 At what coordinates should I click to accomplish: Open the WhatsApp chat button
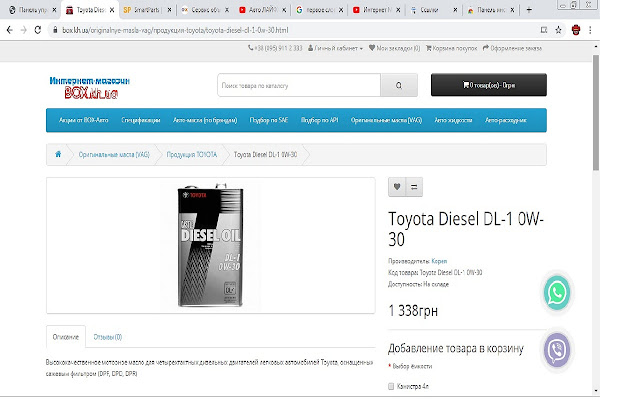[557, 293]
